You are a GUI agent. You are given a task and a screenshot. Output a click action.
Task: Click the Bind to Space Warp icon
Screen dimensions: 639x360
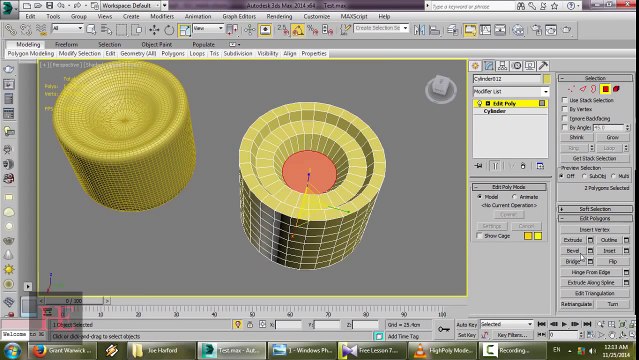pos(41,30)
